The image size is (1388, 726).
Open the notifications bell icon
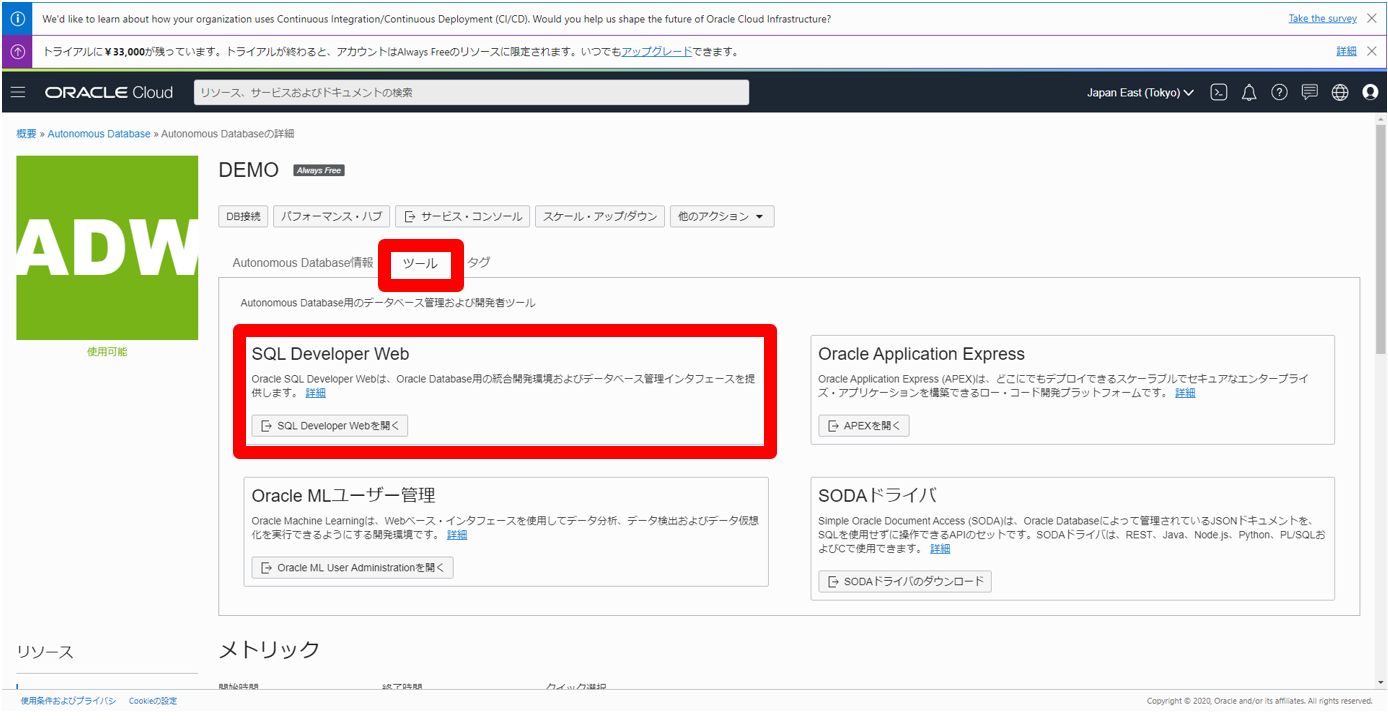(1249, 92)
